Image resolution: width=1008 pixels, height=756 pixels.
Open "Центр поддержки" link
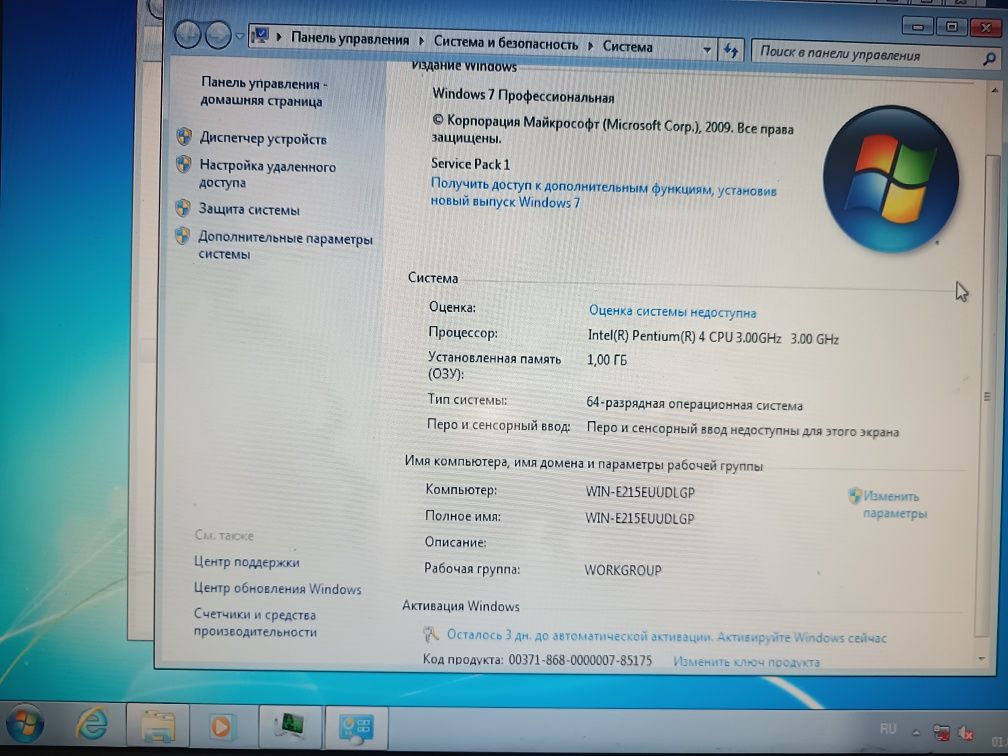[246, 562]
